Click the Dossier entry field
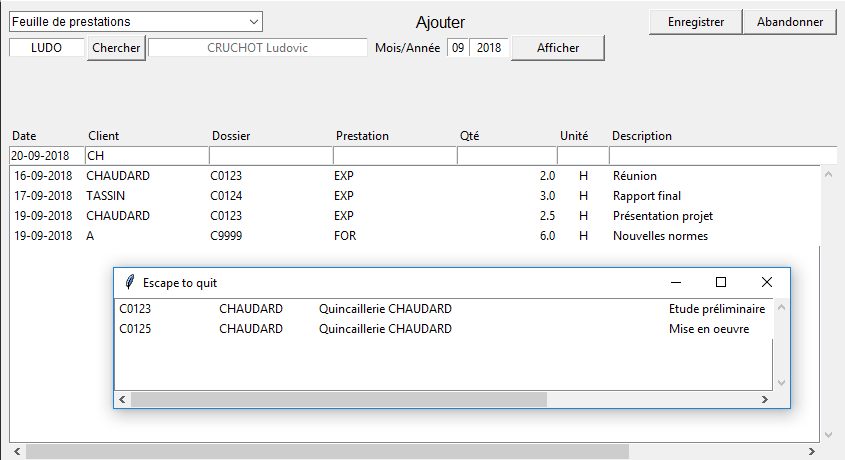The width and height of the screenshot is (845, 460). [270, 156]
